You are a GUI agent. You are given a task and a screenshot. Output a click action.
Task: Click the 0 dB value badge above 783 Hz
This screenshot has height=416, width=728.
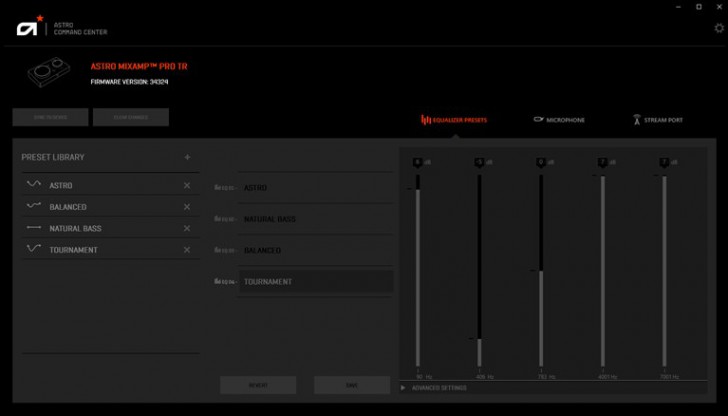coord(541,162)
